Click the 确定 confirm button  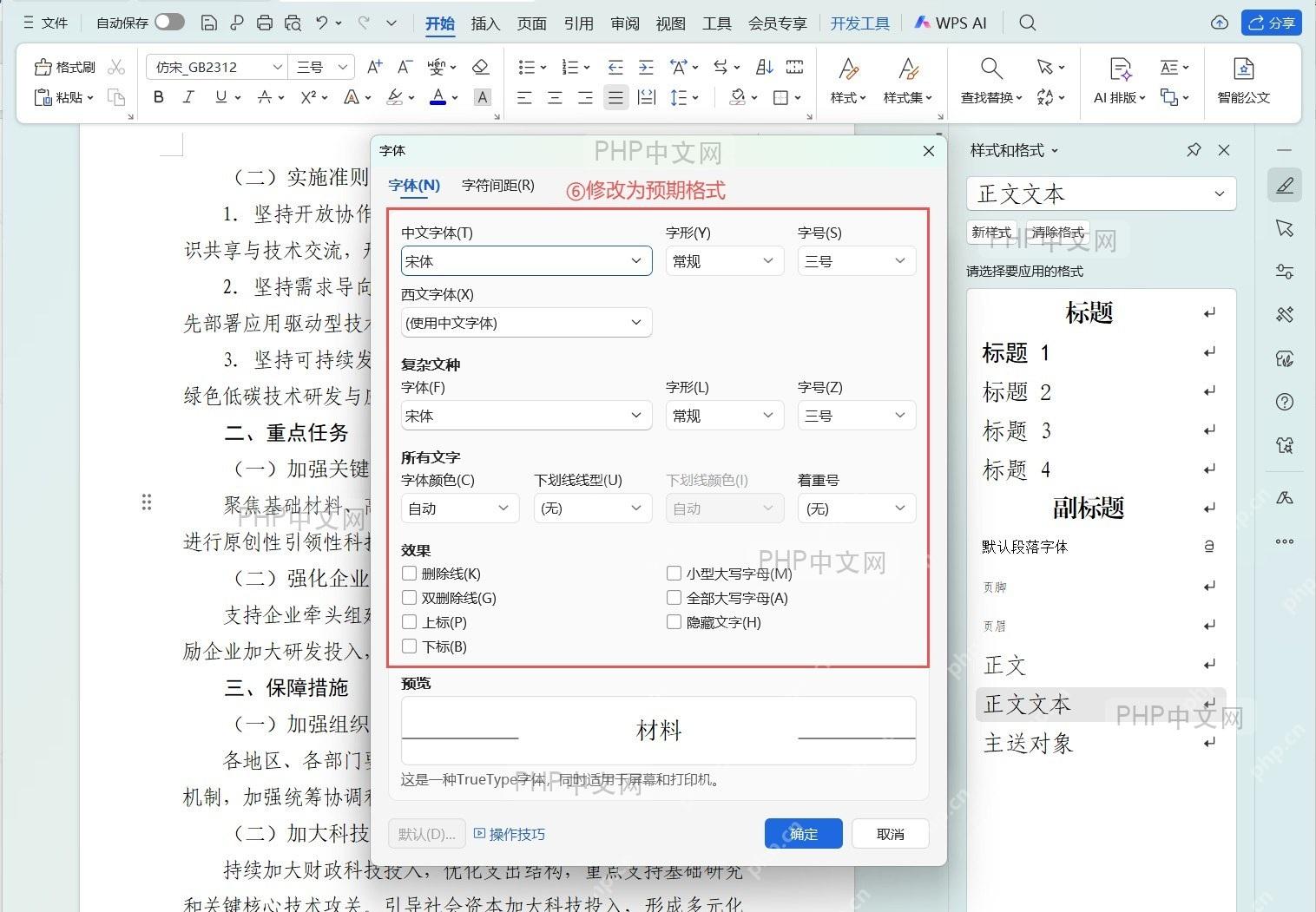pos(803,834)
